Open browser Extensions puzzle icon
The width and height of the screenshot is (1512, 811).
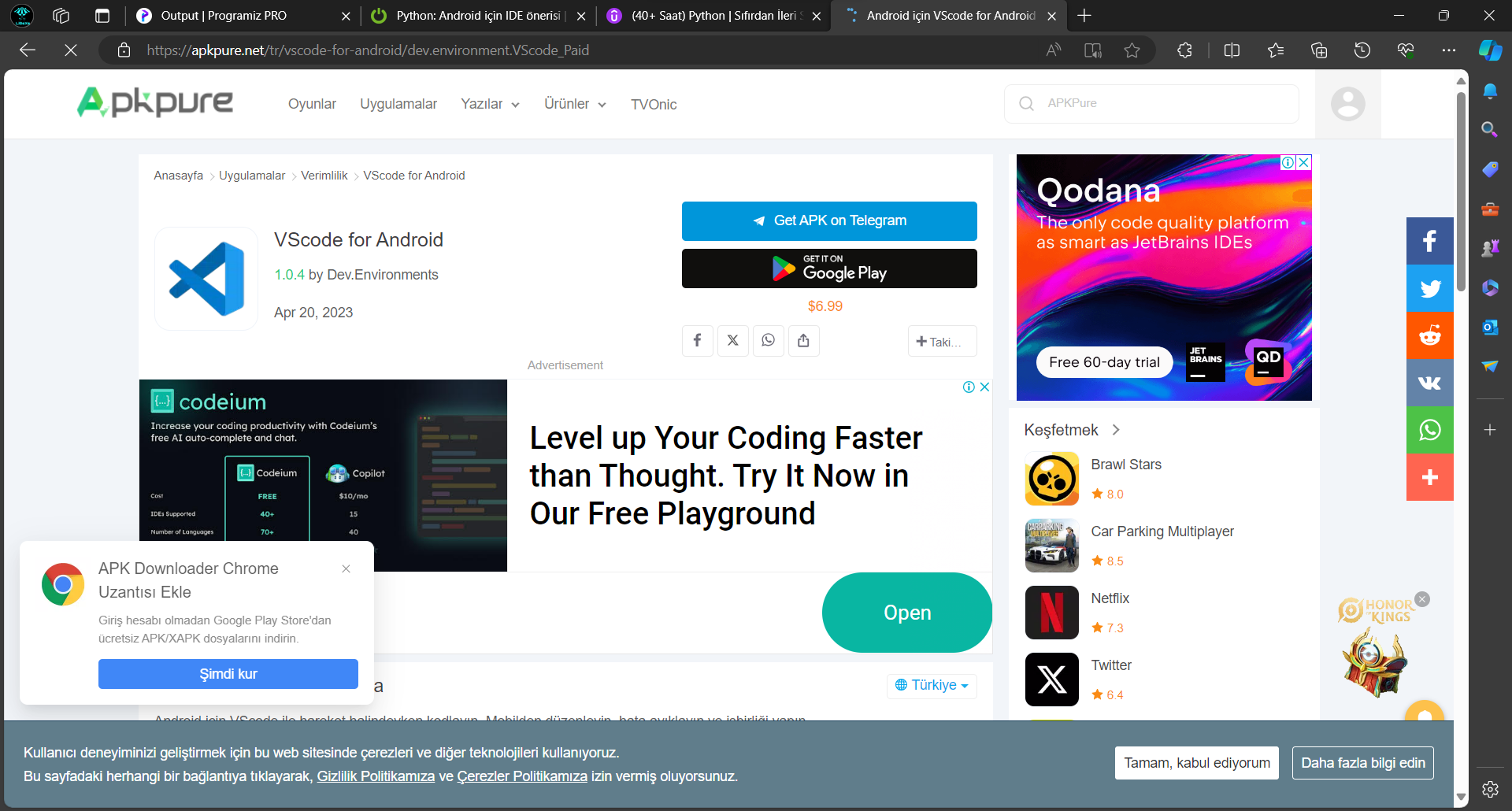pos(1184,50)
